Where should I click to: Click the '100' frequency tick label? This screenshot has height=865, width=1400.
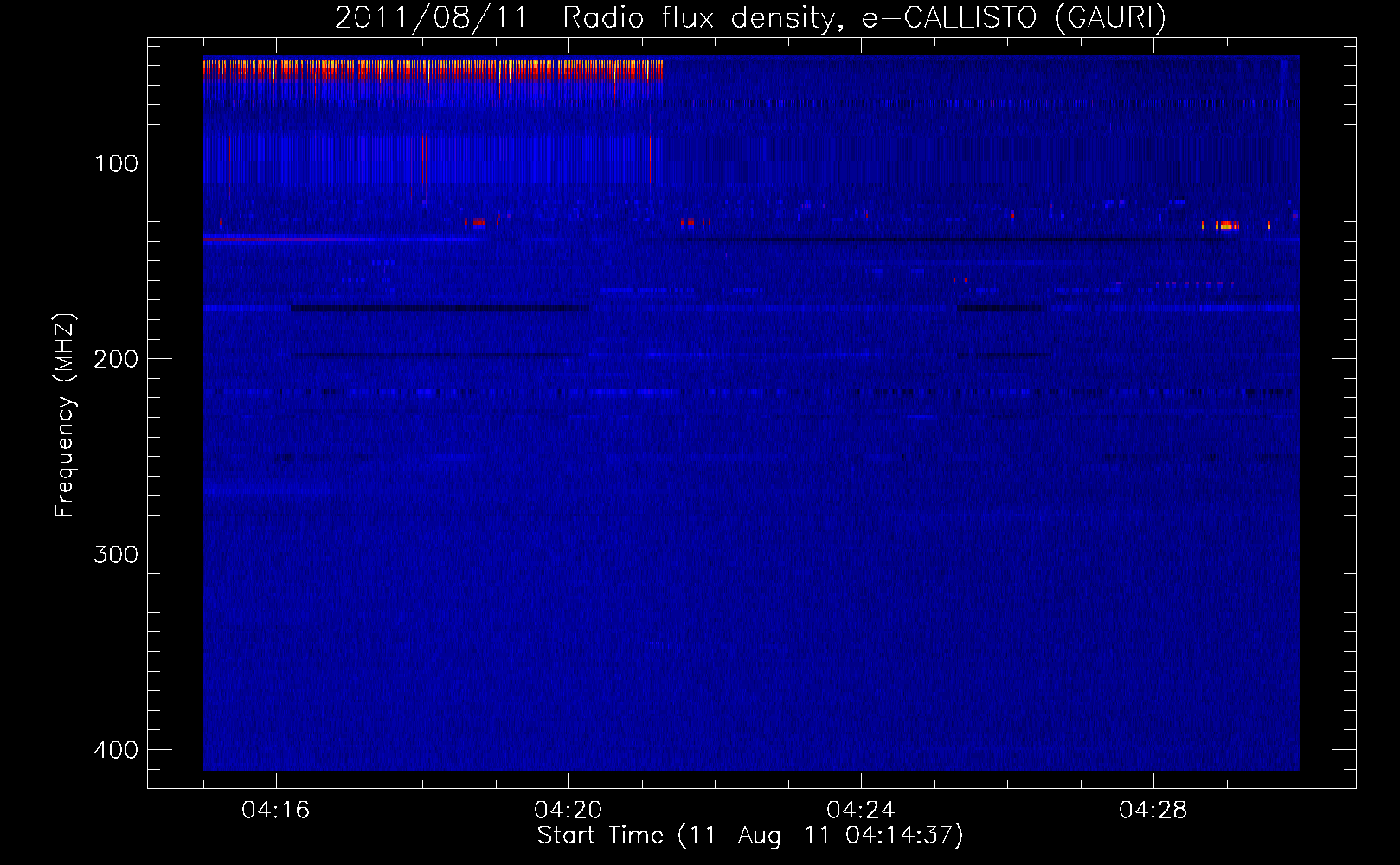116,163
